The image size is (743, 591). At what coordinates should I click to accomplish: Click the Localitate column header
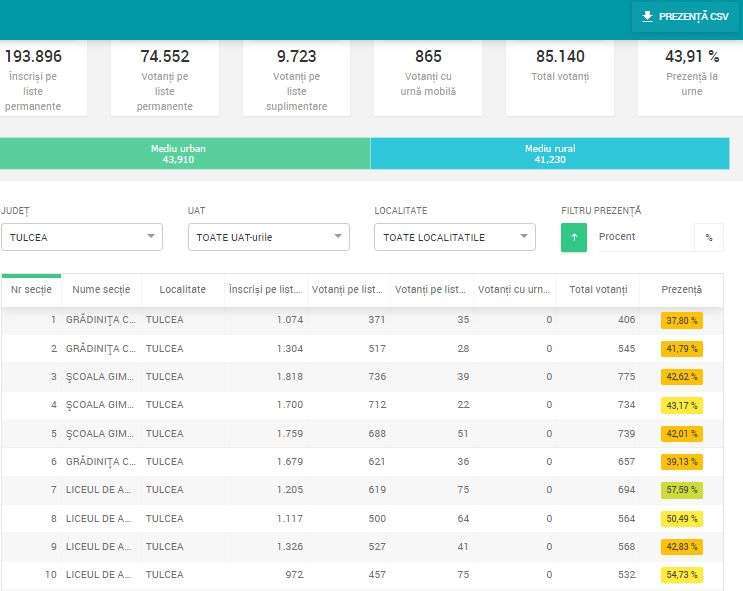click(182, 289)
